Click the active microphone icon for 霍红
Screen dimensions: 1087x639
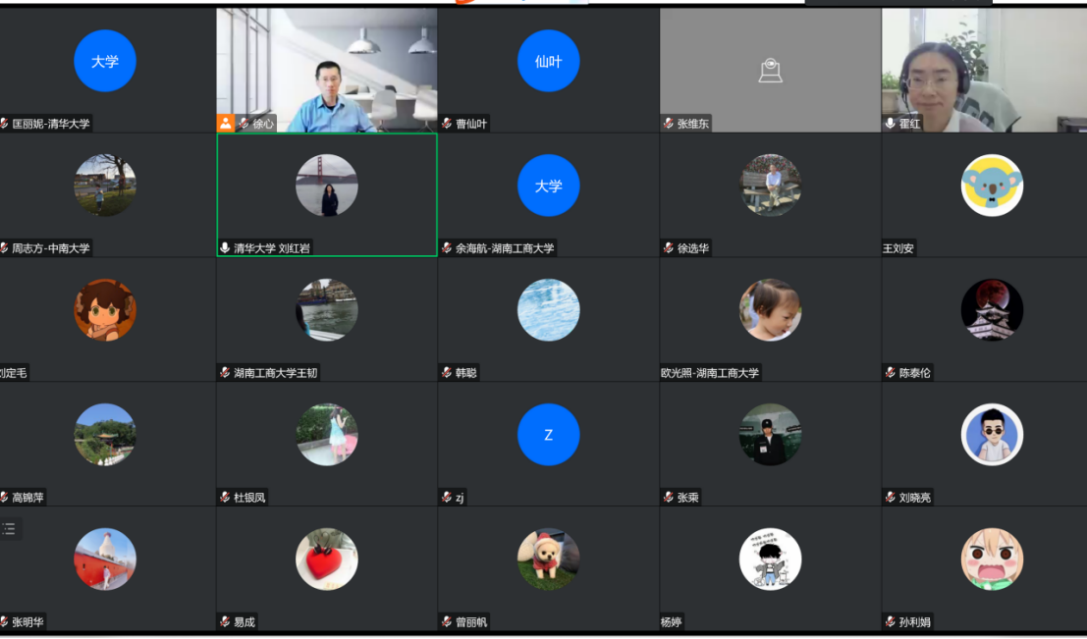pyautogui.click(x=890, y=124)
